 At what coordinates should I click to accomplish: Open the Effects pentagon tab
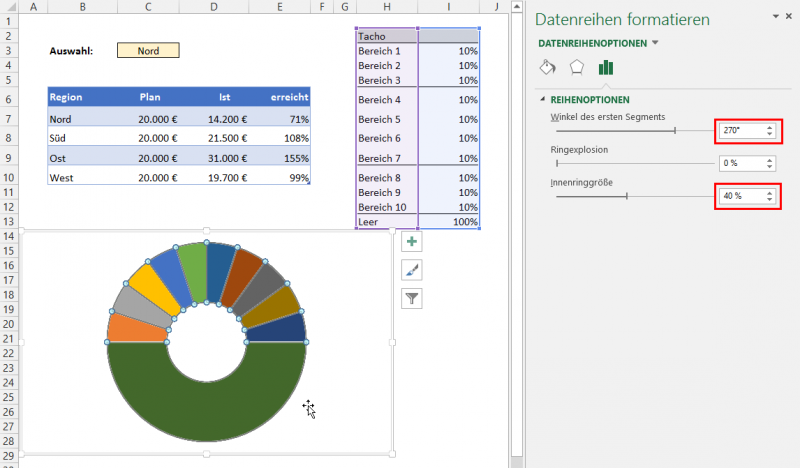576,68
